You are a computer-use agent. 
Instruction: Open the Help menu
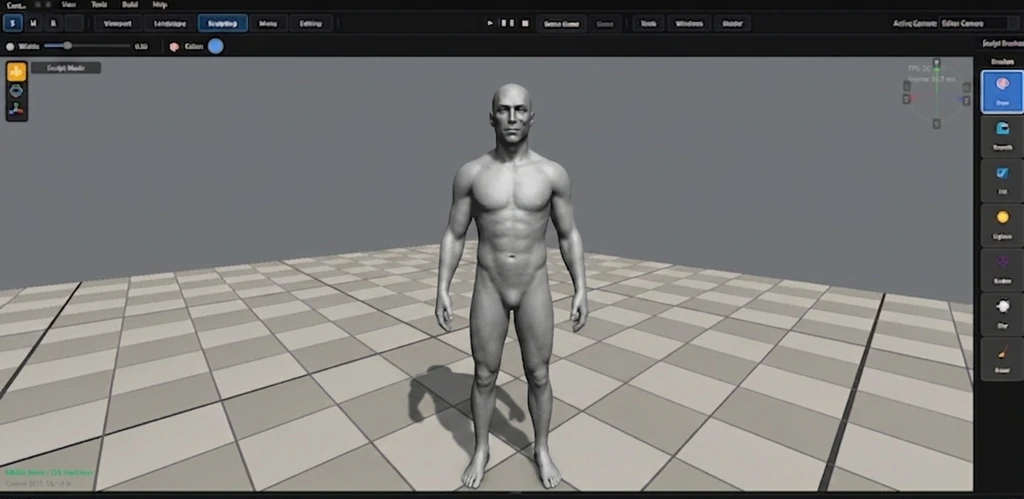(x=160, y=5)
